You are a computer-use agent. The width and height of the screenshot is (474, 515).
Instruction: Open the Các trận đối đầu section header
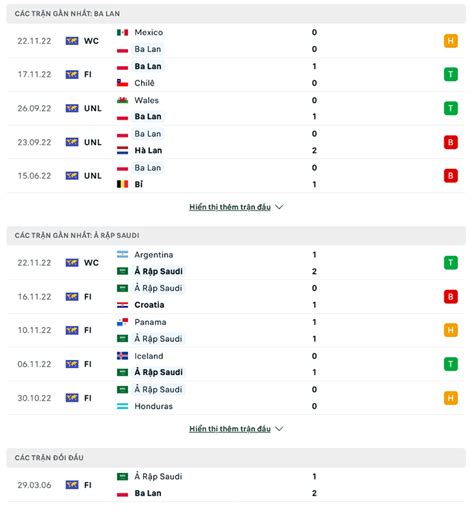pyautogui.click(x=236, y=457)
